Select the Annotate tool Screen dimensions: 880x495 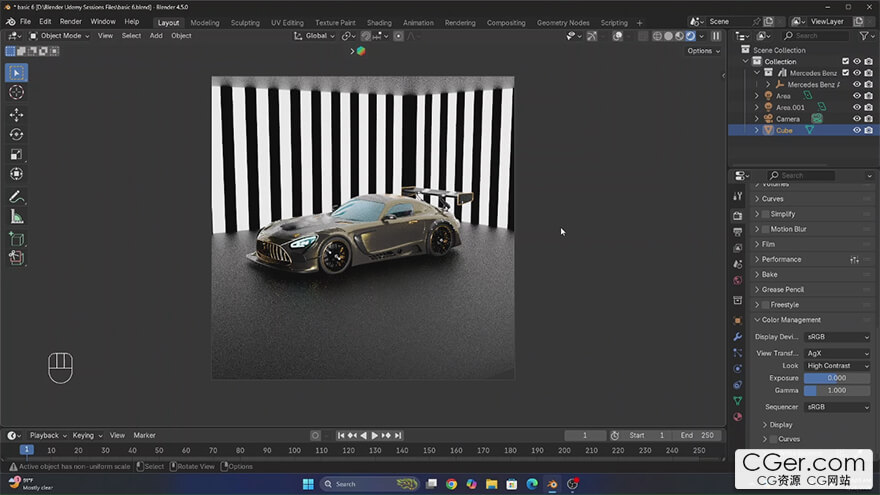pyautogui.click(x=16, y=197)
